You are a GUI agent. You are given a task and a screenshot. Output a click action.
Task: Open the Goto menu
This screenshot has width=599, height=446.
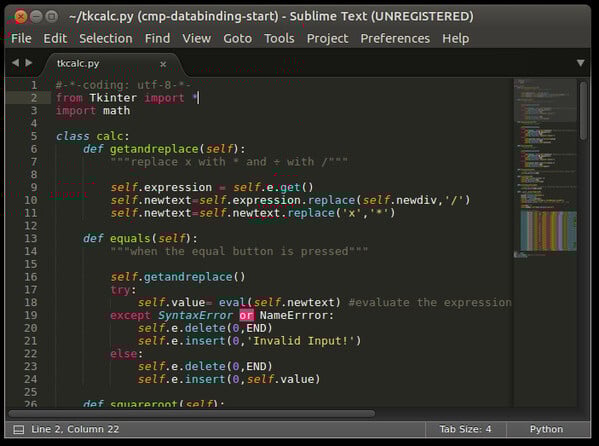[x=238, y=38]
